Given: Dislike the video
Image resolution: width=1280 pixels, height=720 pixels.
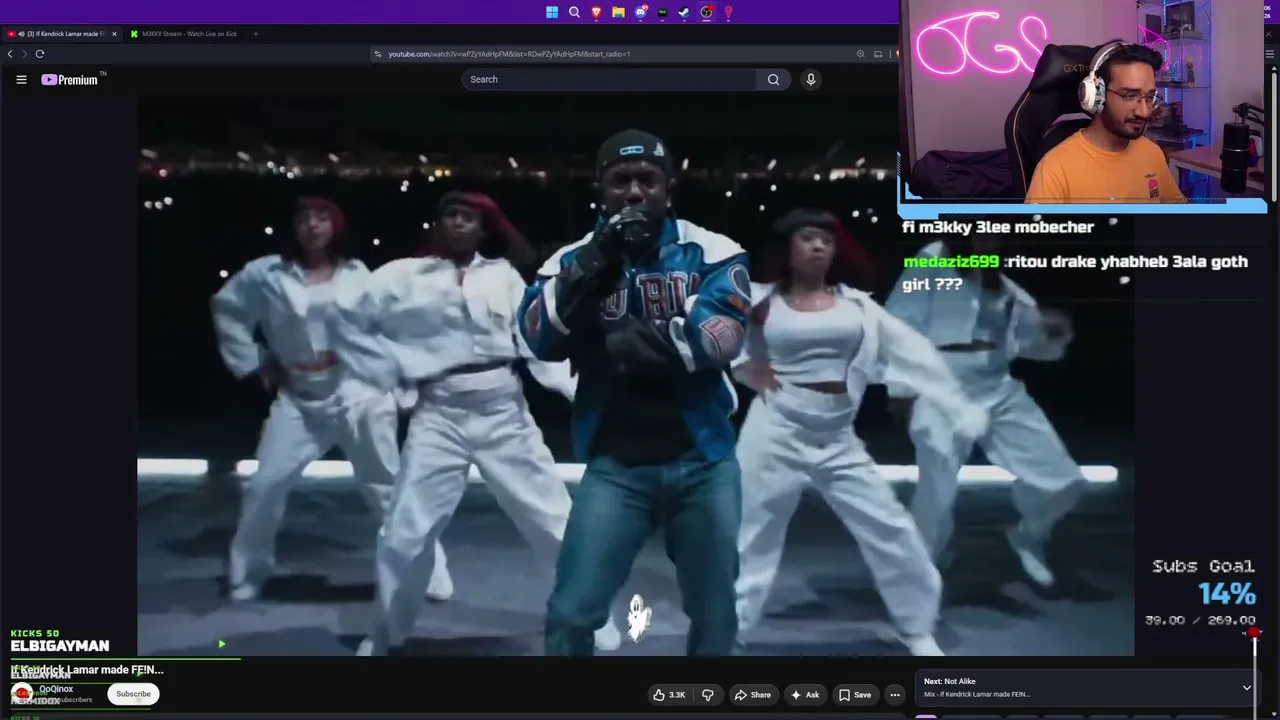Looking at the screenshot, I should [x=708, y=695].
